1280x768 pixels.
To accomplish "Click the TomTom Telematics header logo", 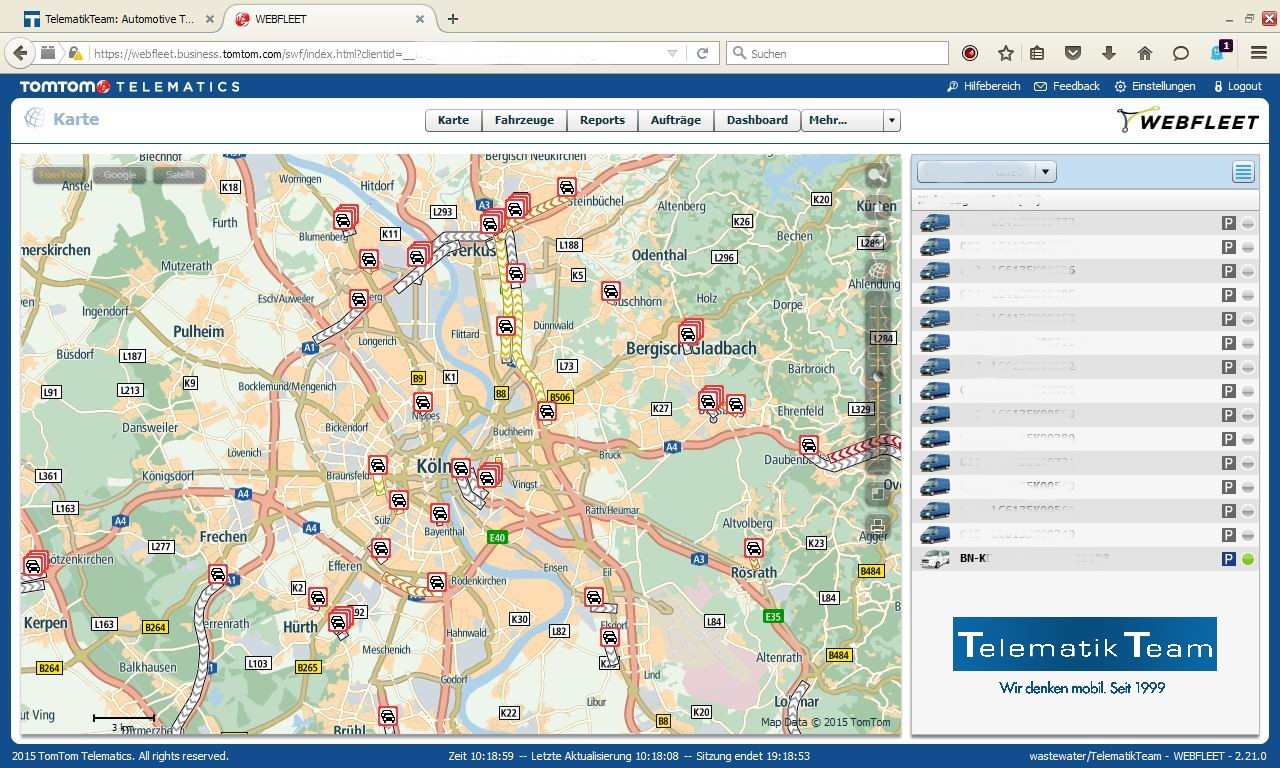I will click(x=130, y=86).
